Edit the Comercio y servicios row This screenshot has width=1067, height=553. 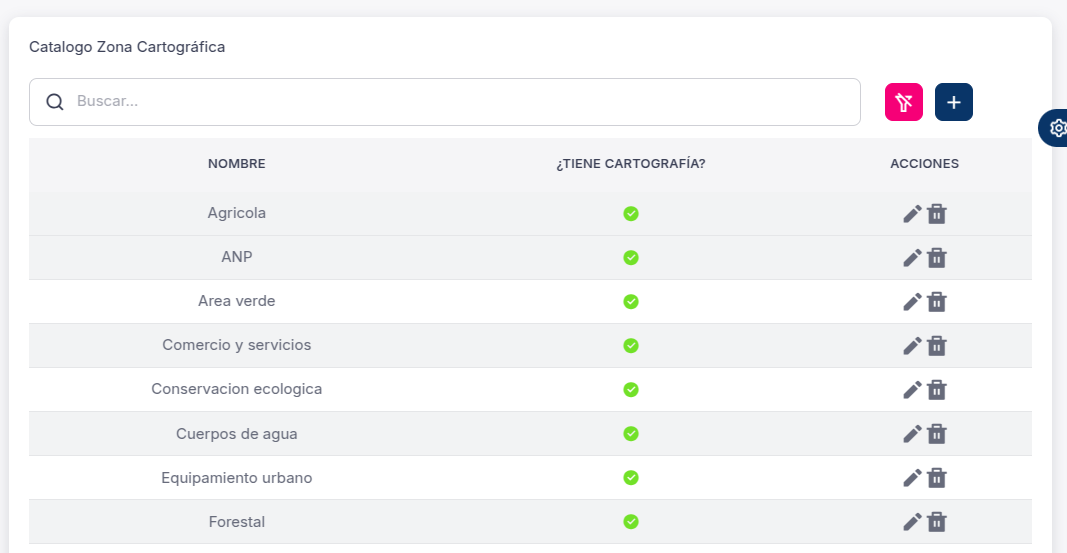(x=912, y=346)
